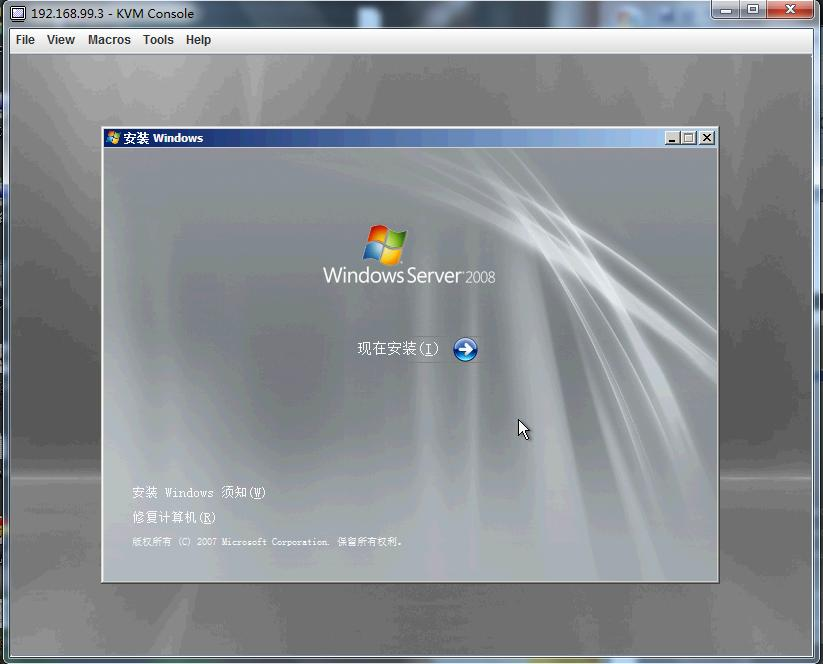This screenshot has width=823, height=664.
Task: Click the Windows icon on installer title bar
Action: coord(112,138)
